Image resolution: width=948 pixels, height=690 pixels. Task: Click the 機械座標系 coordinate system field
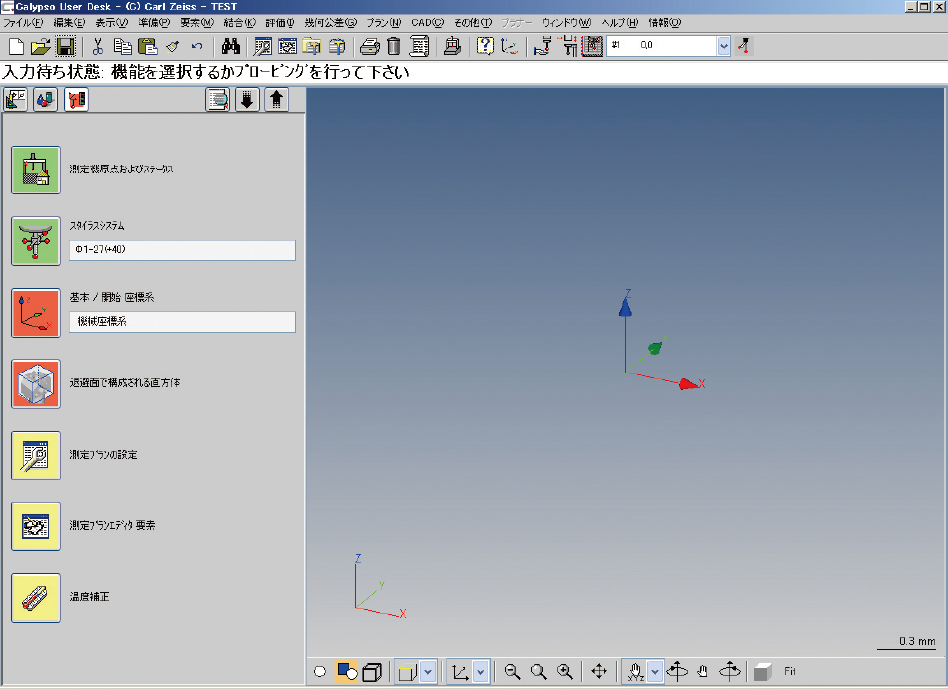tap(182, 322)
